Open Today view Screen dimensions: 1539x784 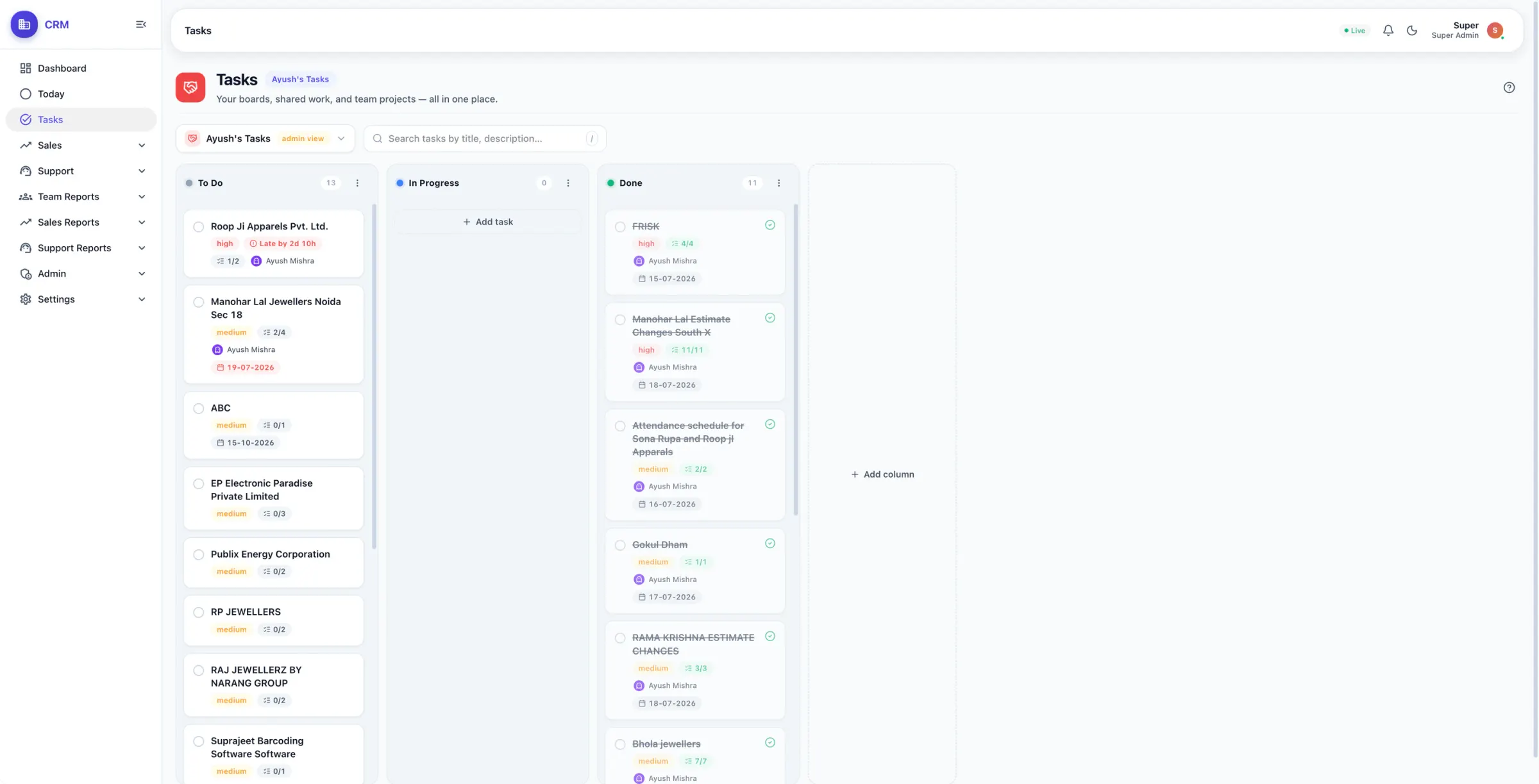[81, 94]
